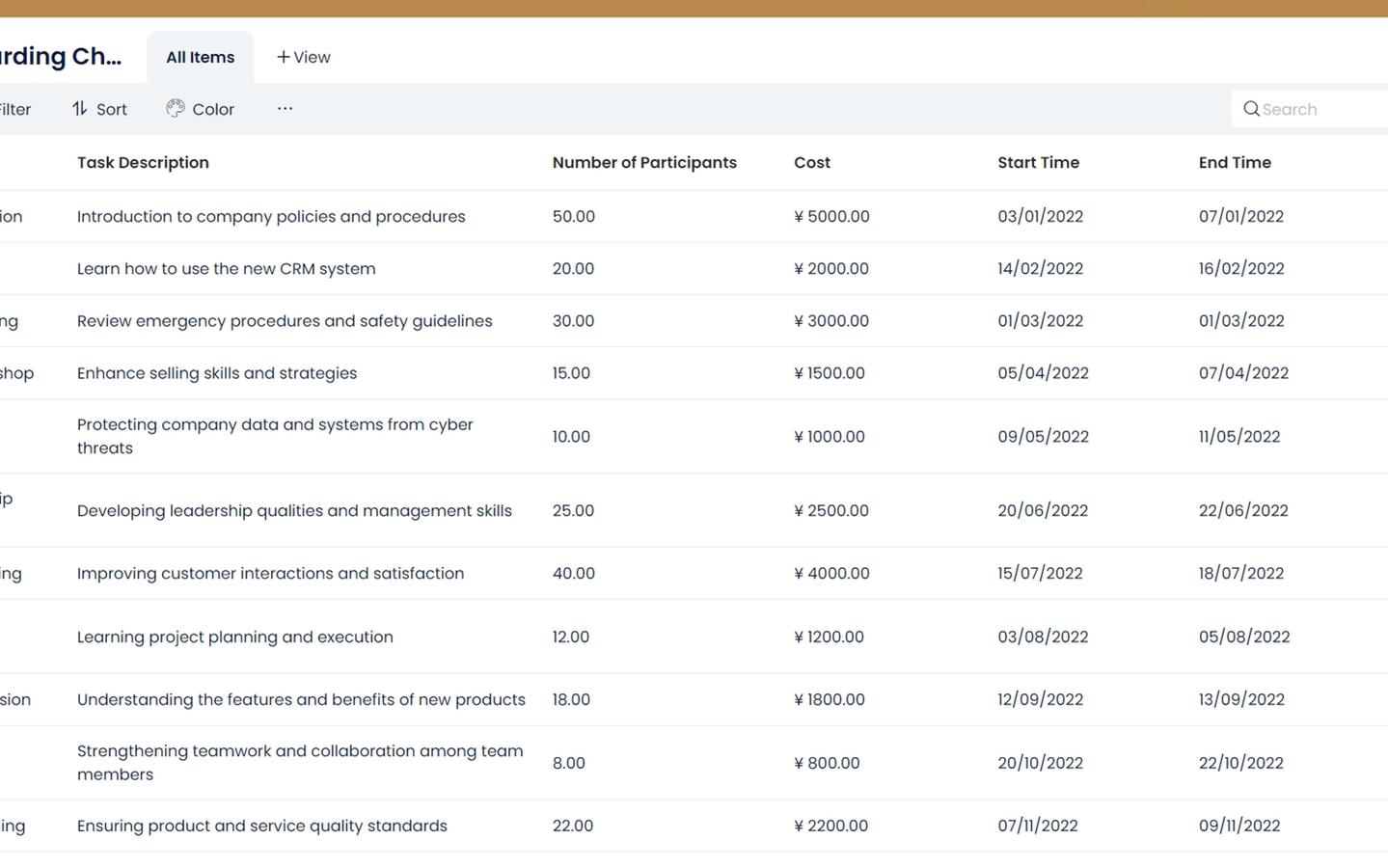
Task: Click participants value 50.00
Action: pos(574,216)
